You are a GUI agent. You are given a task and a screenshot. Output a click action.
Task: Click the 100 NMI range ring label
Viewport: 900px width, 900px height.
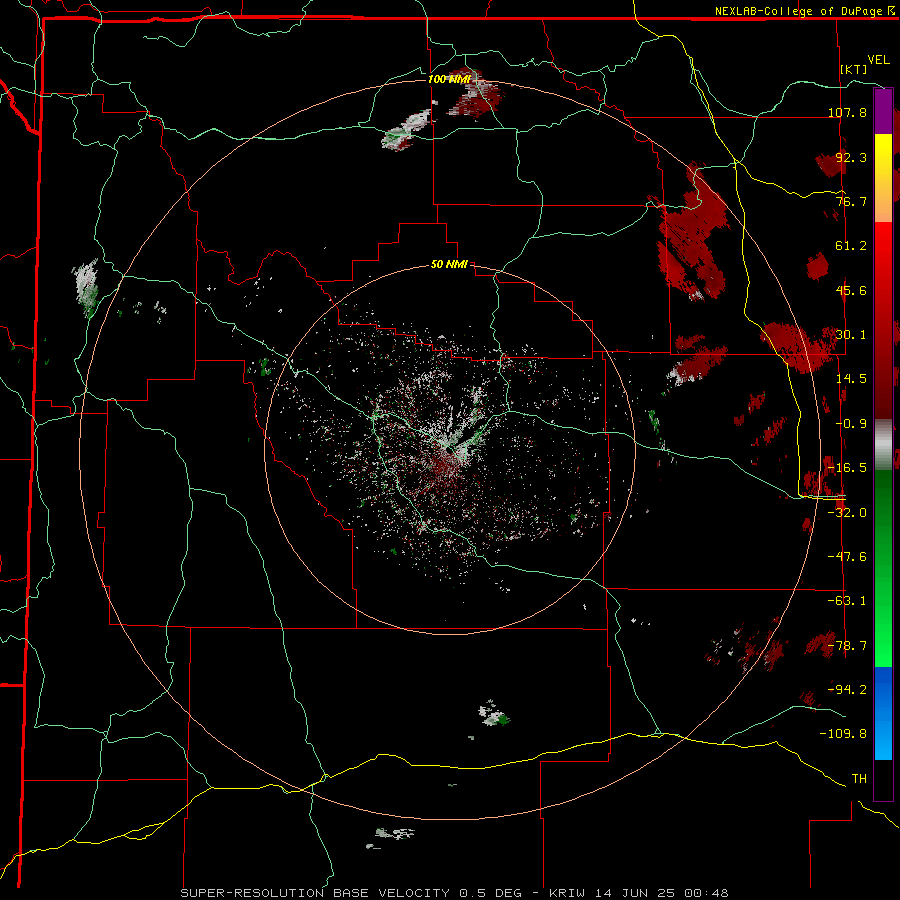tap(449, 79)
